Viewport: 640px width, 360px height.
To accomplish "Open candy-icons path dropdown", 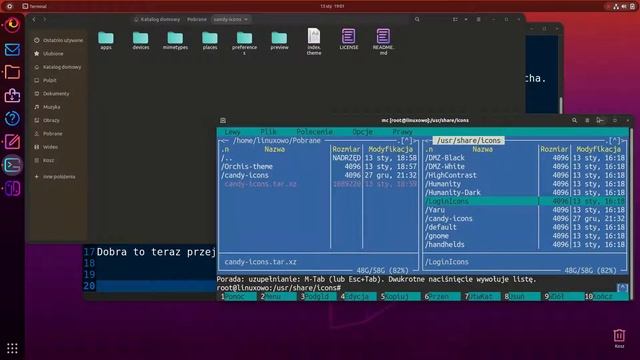I will click(231, 19).
